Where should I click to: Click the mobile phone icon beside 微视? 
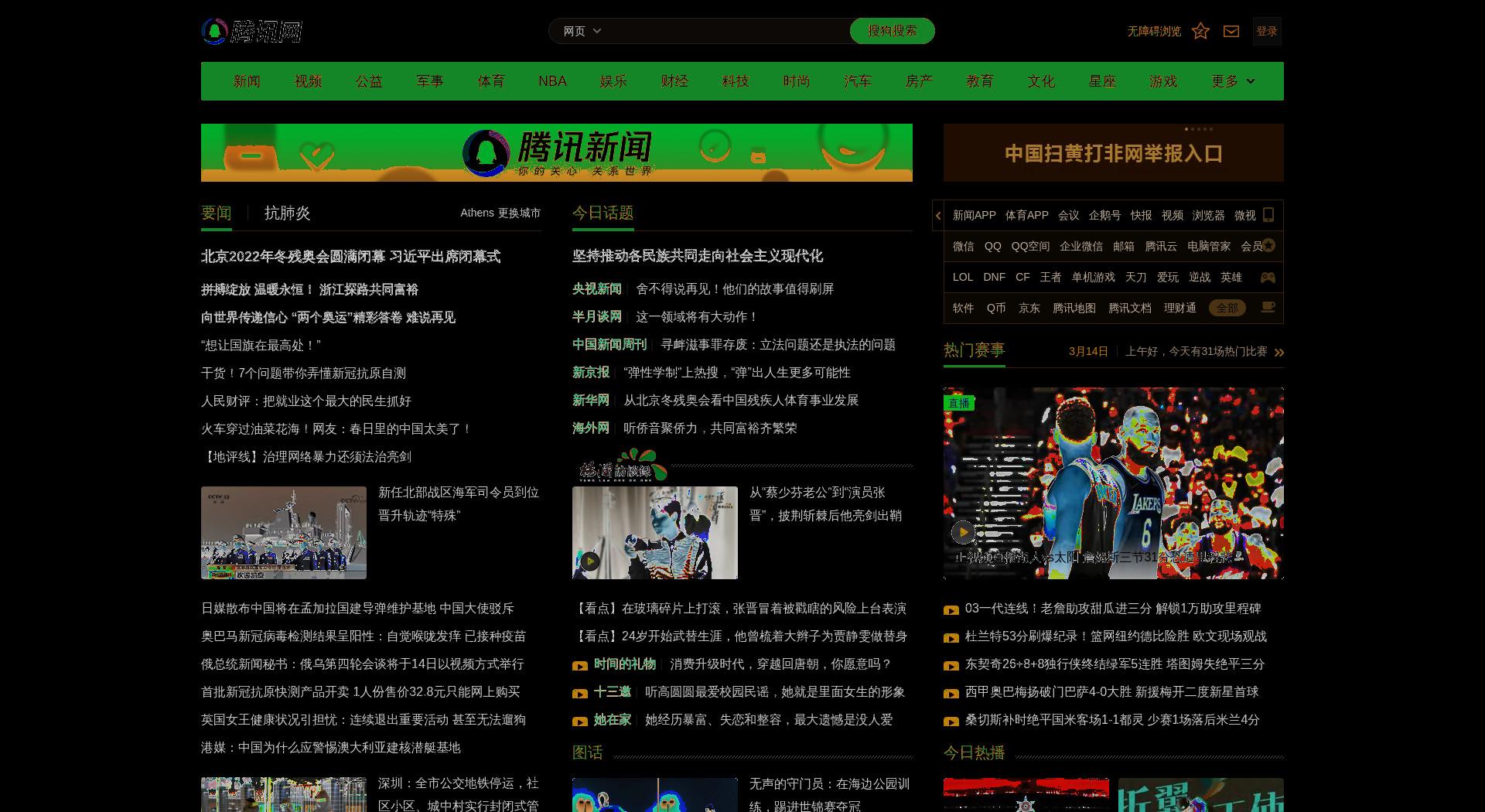(1268, 215)
